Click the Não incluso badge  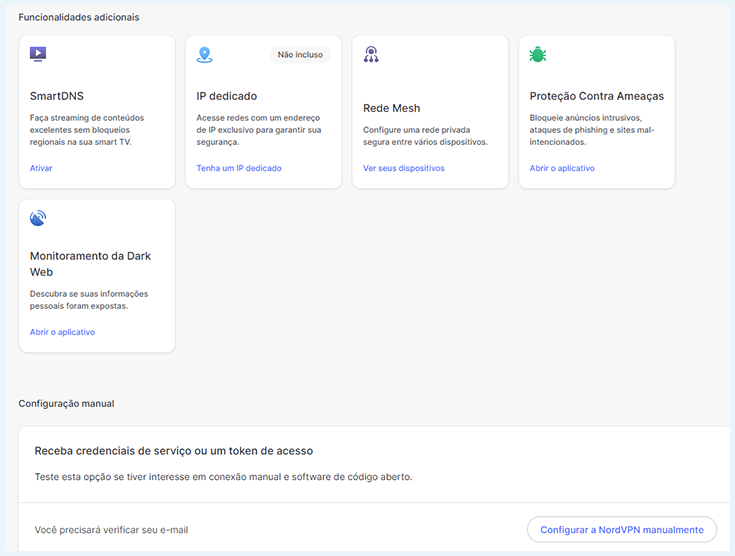pos(300,54)
